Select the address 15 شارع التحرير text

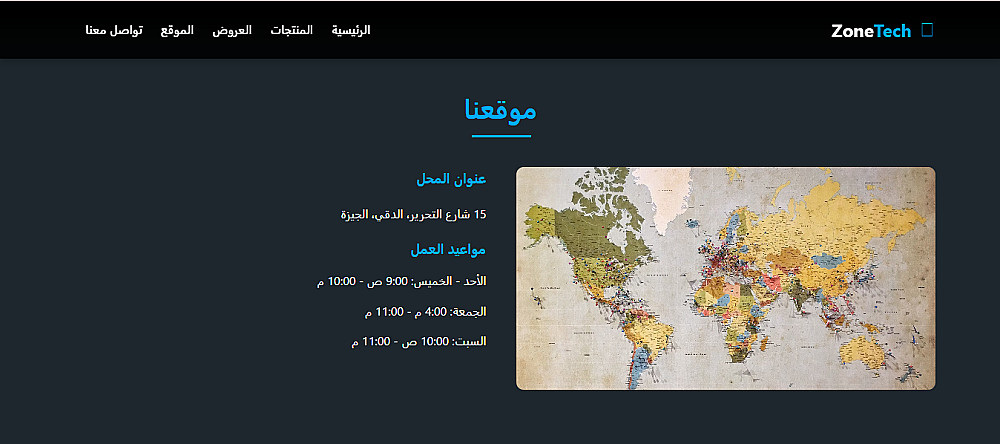413,214
